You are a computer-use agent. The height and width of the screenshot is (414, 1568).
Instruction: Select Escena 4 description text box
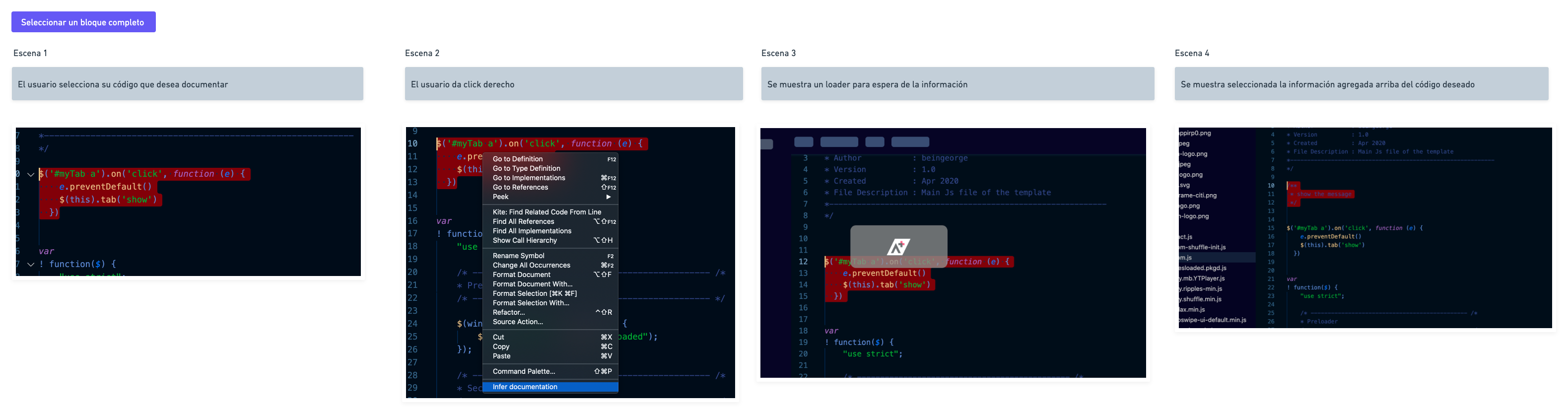coord(1361,84)
